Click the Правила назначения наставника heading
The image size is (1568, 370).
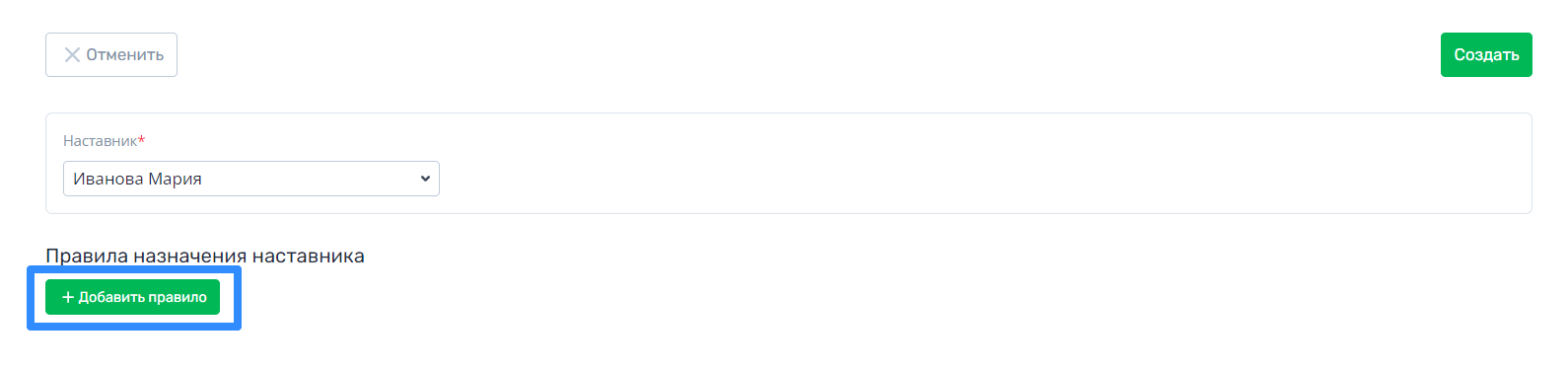pos(205,256)
